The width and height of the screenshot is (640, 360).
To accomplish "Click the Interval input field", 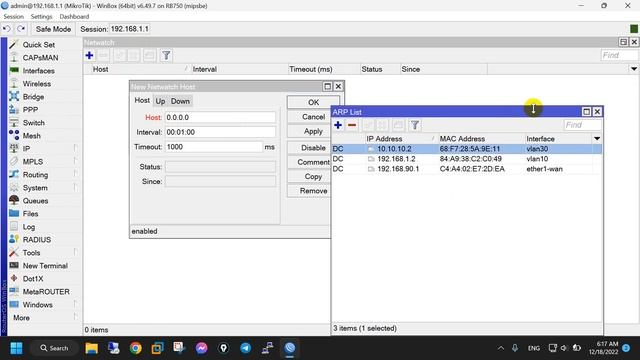I will point(220,132).
